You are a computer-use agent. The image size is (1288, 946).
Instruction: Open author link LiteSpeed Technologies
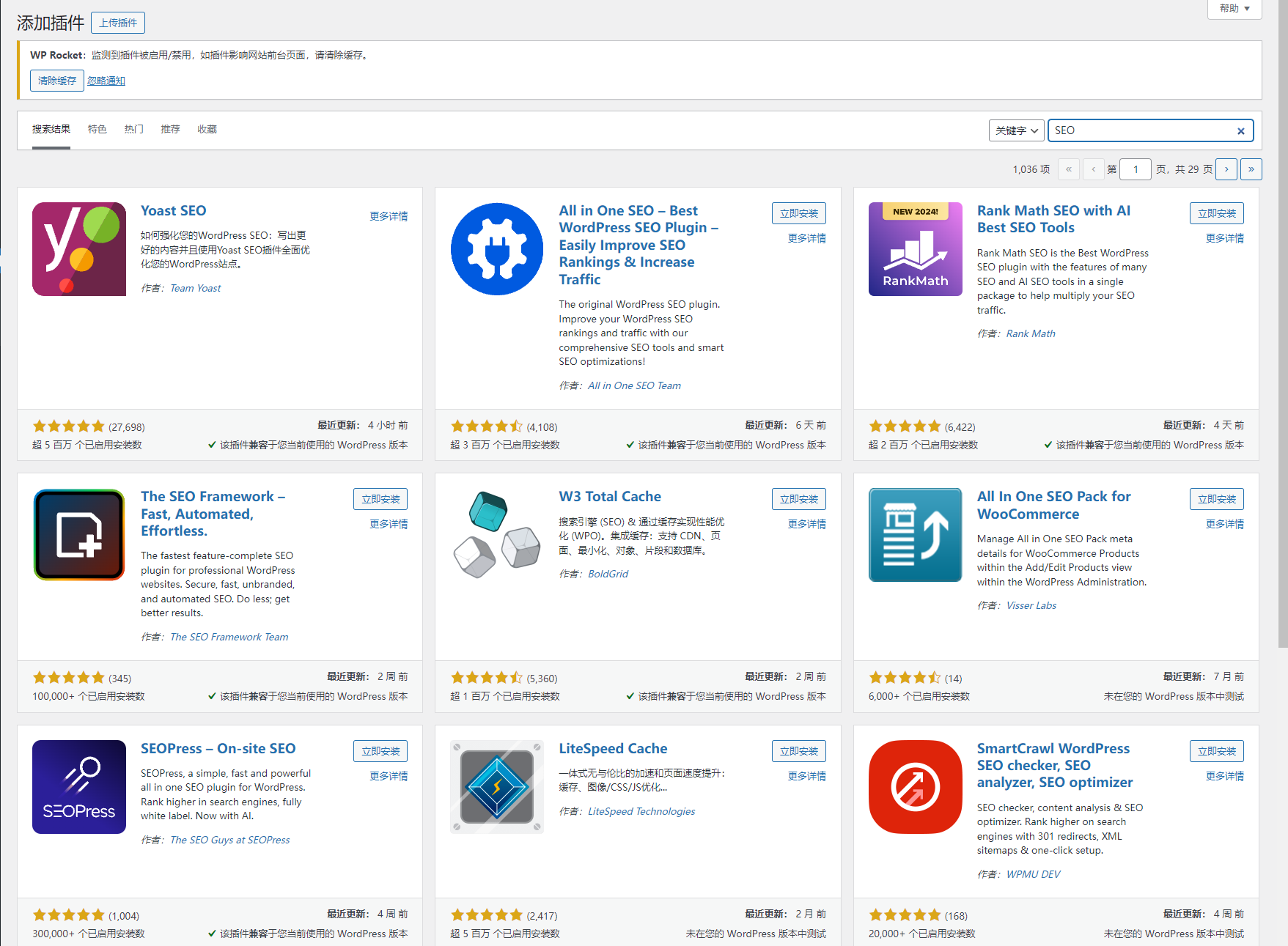(x=641, y=812)
